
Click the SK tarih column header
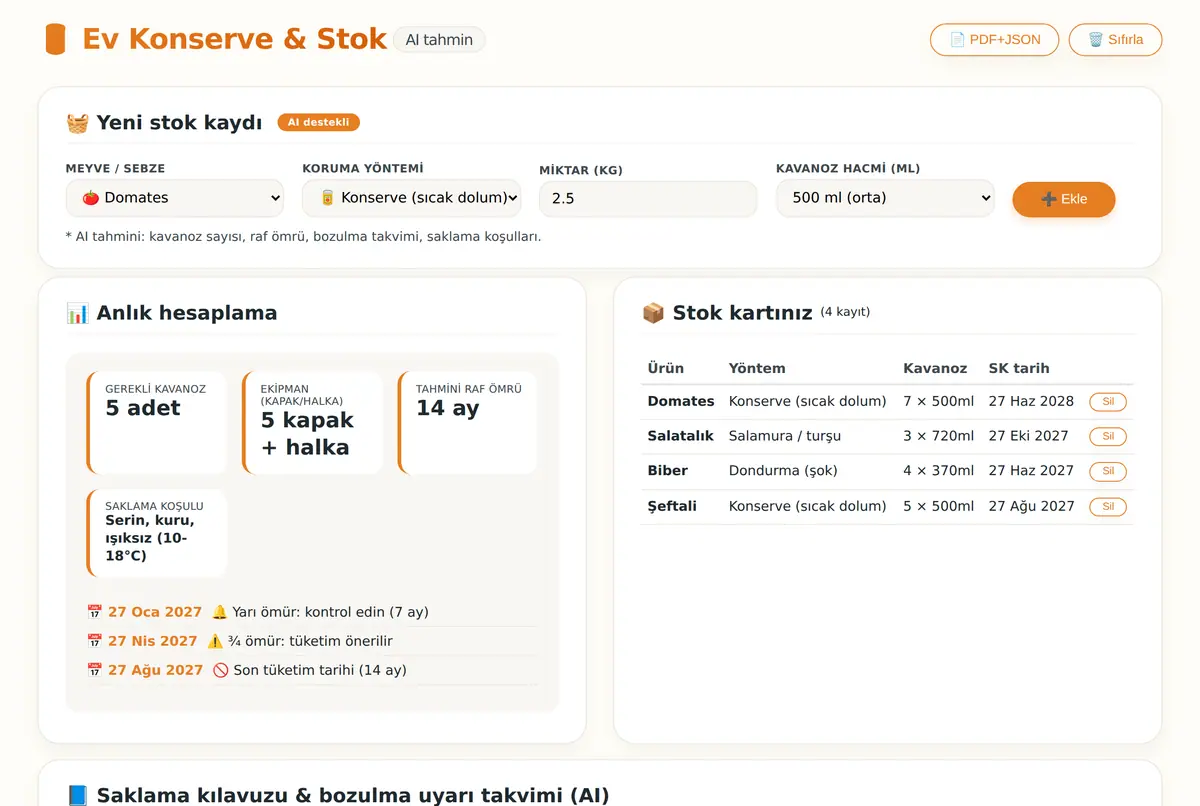tap(1019, 368)
